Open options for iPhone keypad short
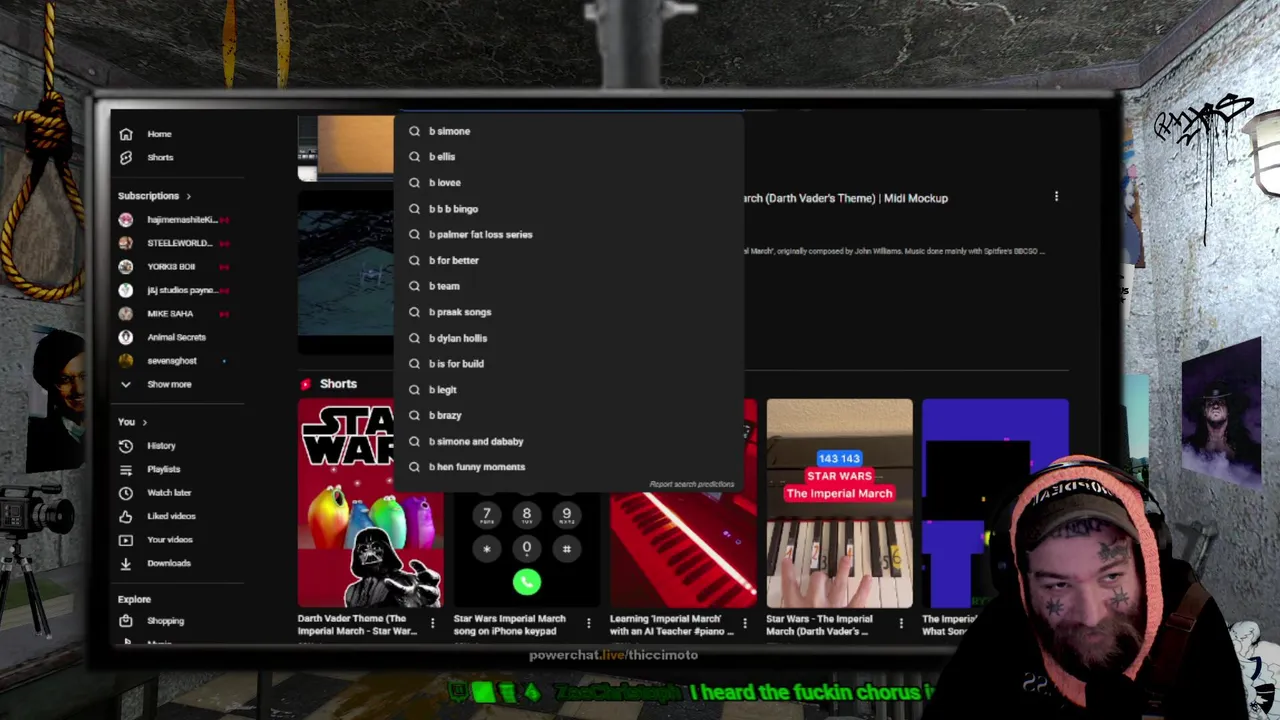Image resolution: width=1280 pixels, height=720 pixels. click(588, 624)
